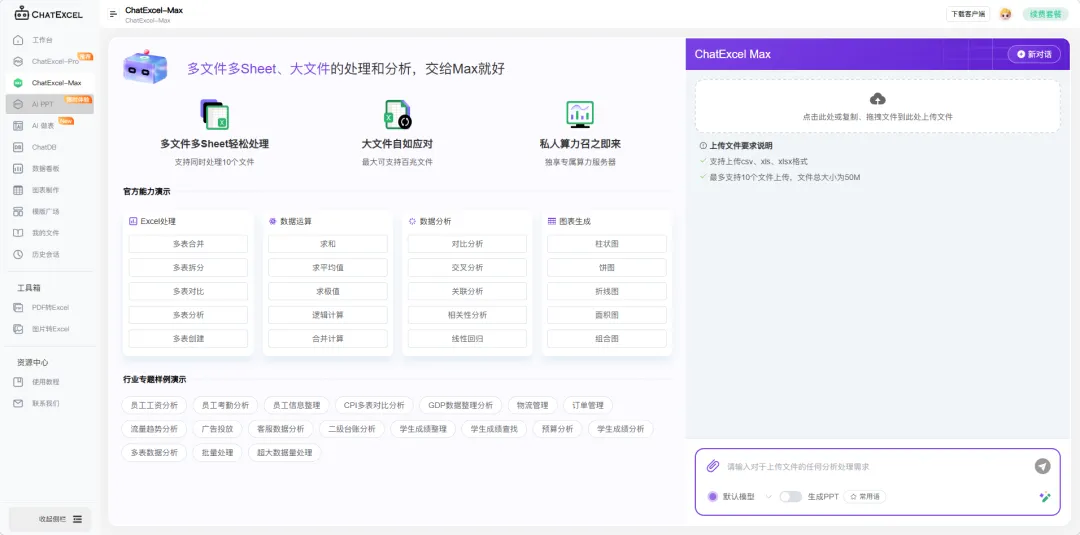Click the 图片转Excel tool icon
The image size is (1080, 535).
click(x=19, y=328)
